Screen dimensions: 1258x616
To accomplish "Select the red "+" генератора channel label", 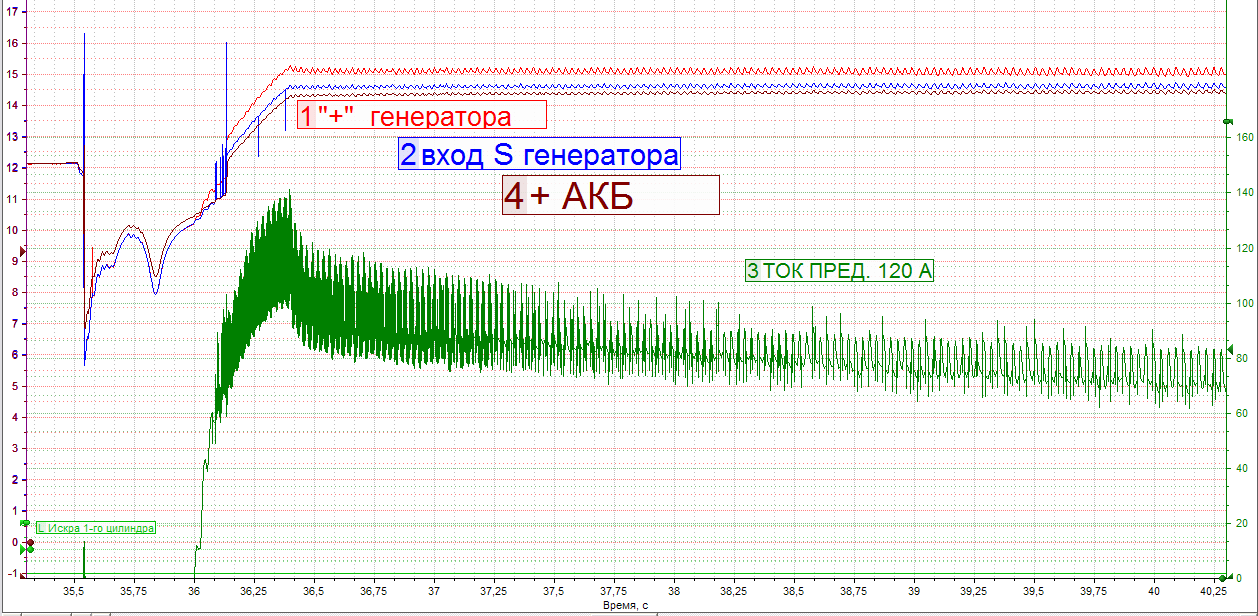I will [x=422, y=115].
